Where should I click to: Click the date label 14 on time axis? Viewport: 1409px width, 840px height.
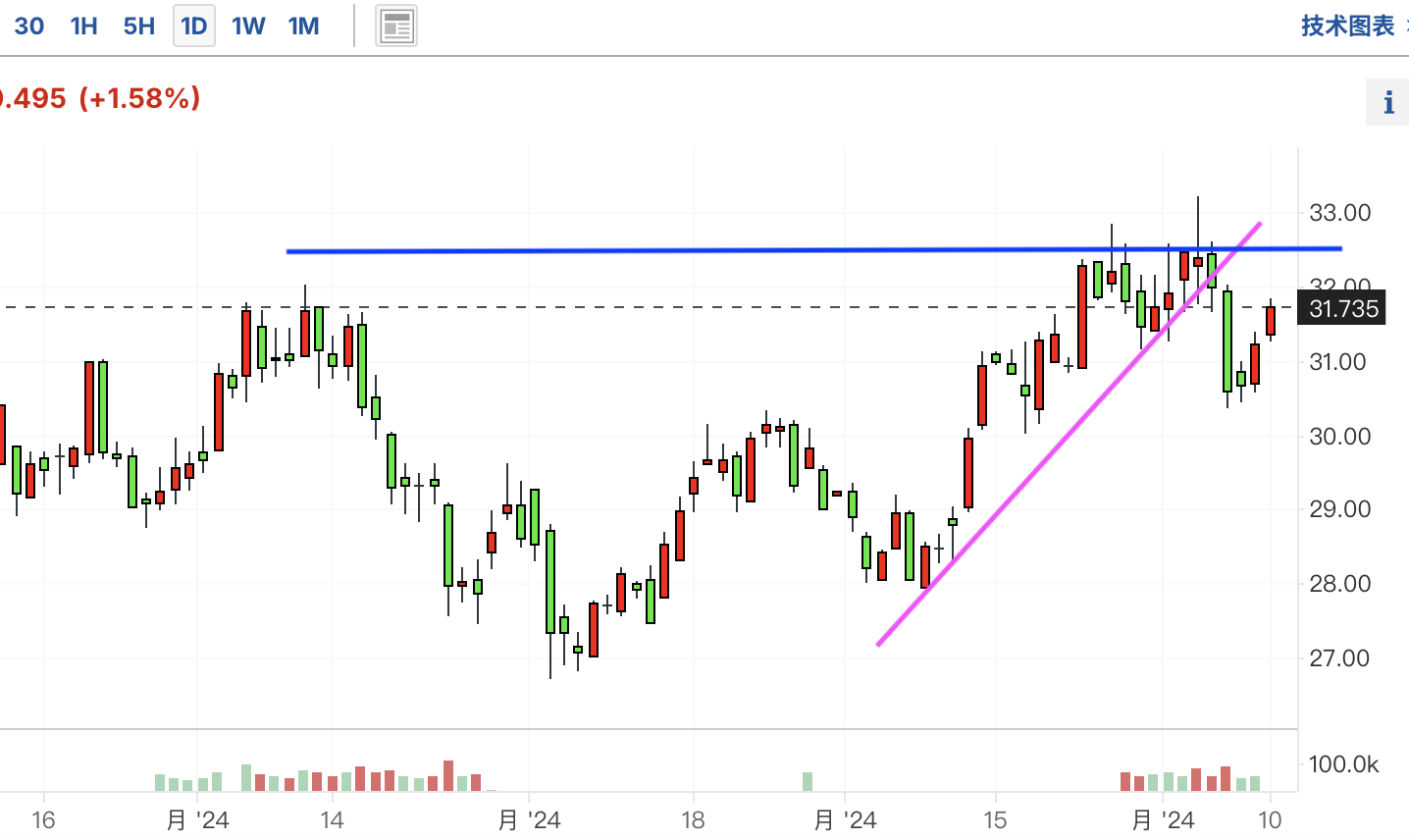[x=332, y=820]
